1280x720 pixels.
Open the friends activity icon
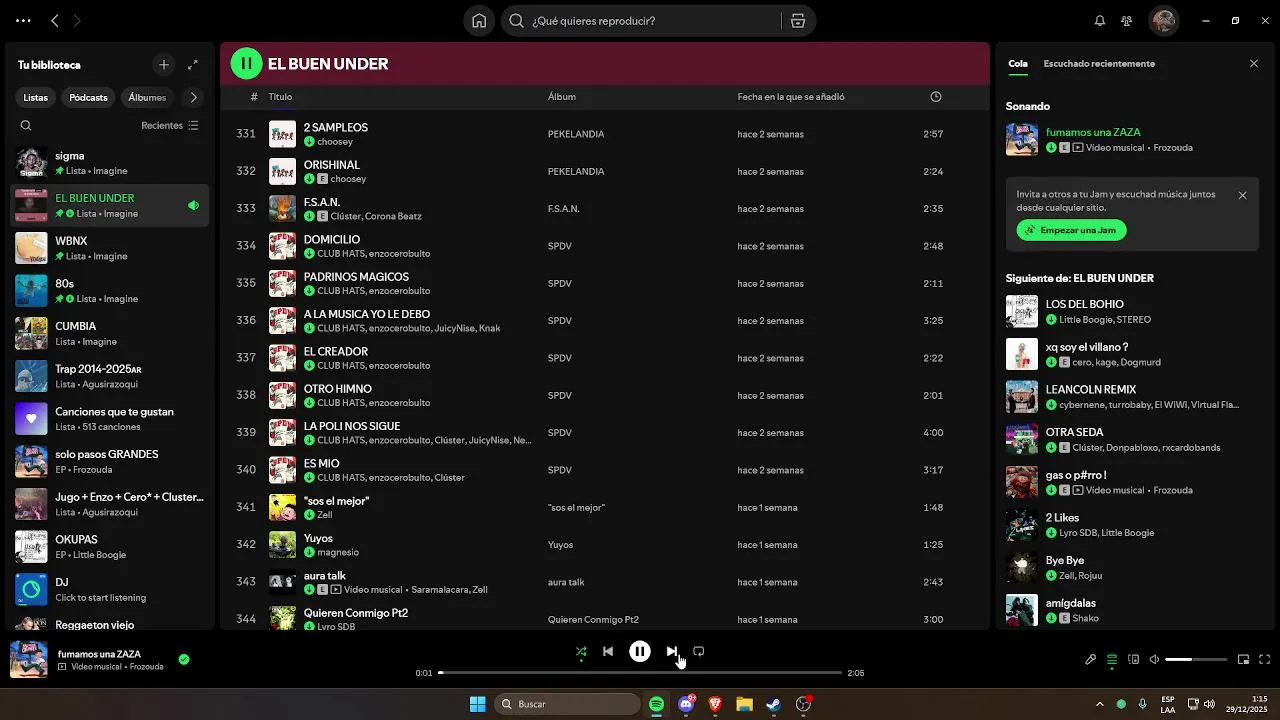tap(1127, 21)
